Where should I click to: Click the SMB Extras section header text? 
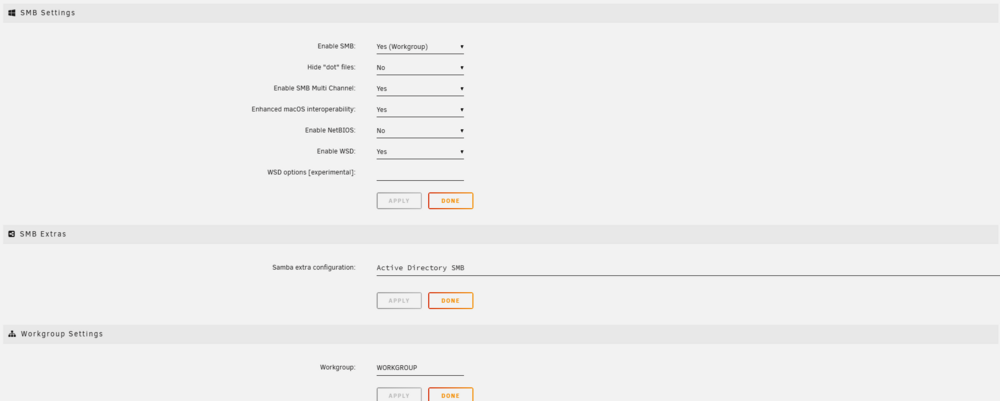click(x=43, y=234)
